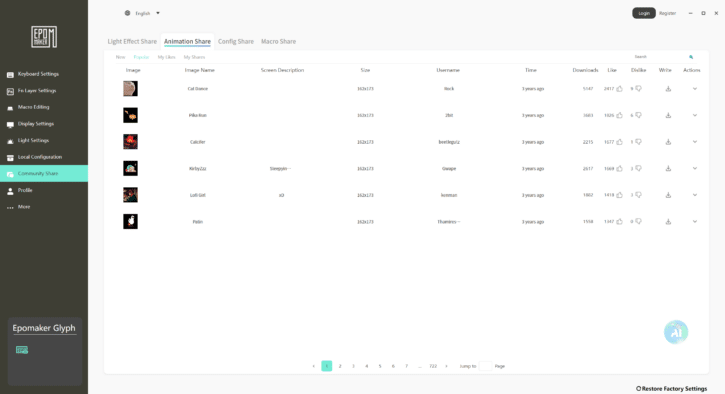Jump to last page 722
Viewport: 725px width, 394px height.
(x=433, y=366)
